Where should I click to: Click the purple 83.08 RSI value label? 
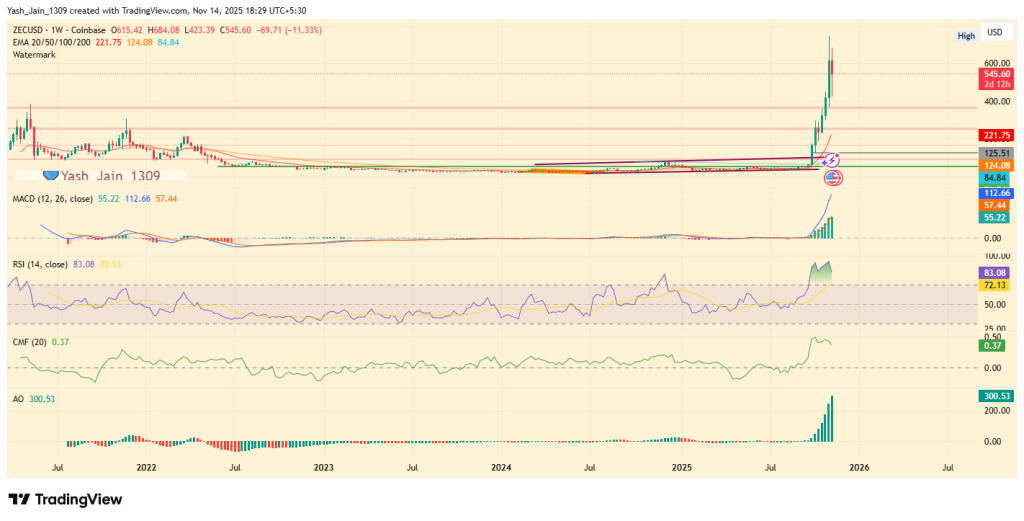(993, 272)
